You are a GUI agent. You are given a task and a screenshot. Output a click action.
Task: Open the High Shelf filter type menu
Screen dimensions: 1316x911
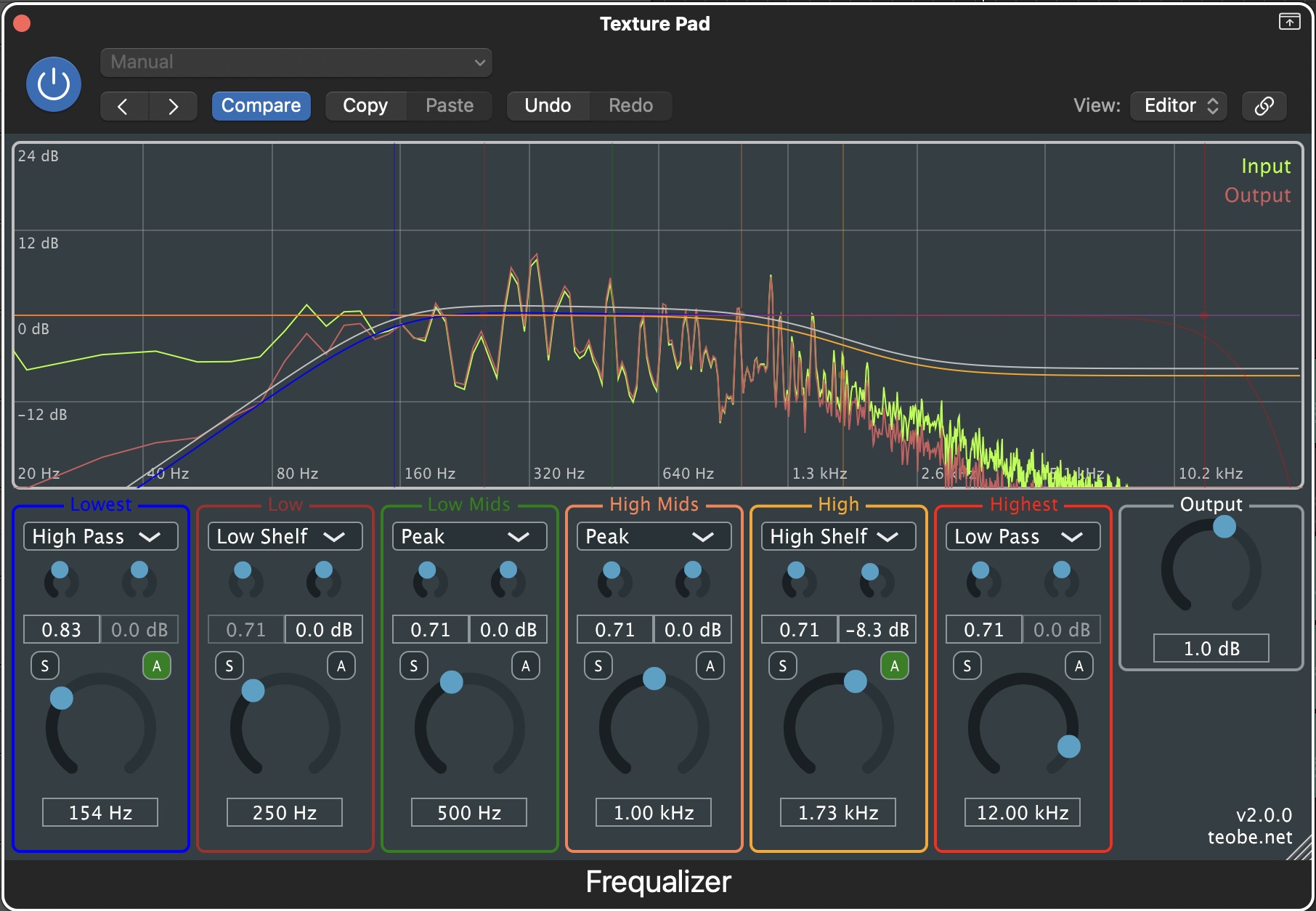(x=839, y=537)
